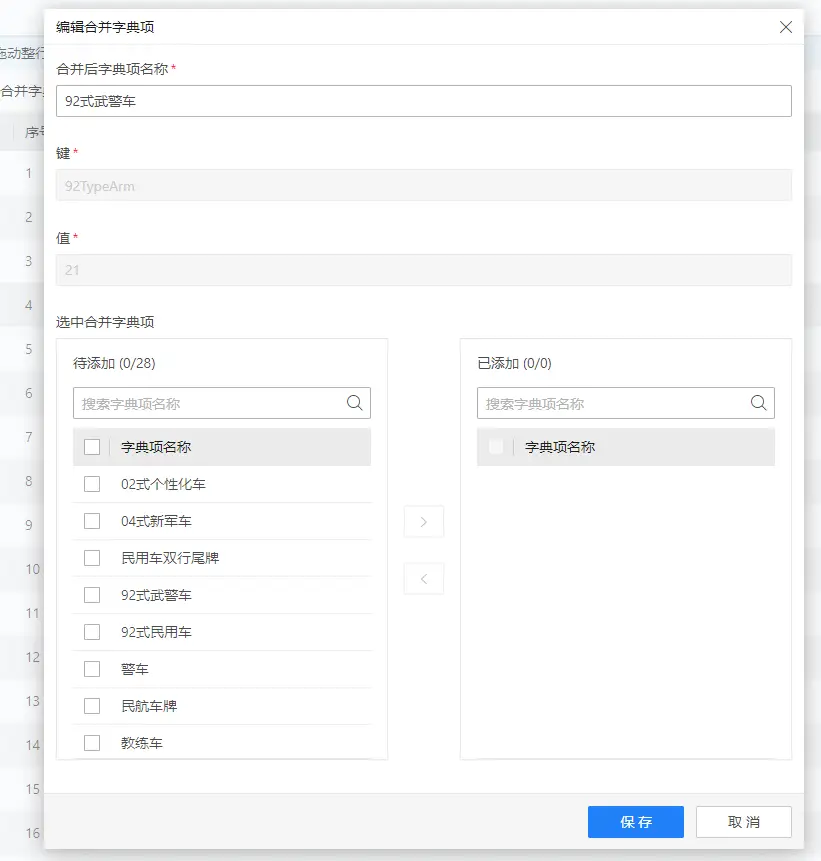Toggle select-all checkbox in 待添加 header
821x861 pixels.
point(92,447)
